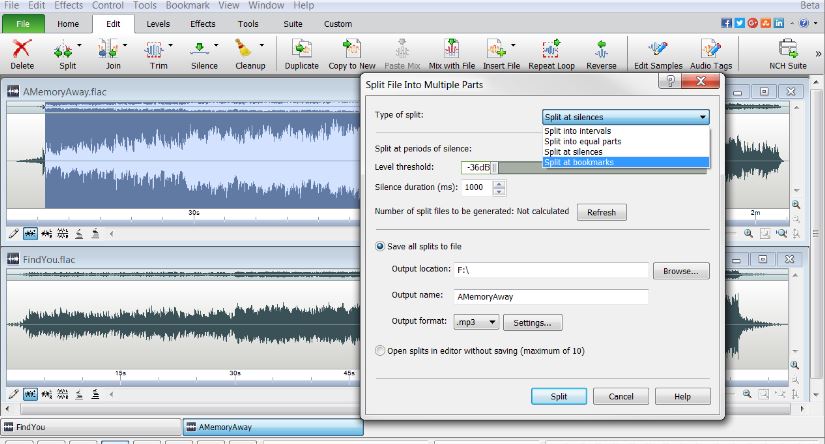
Task: Toggle waveform view button in FindYou window
Action: pyautogui.click(x=31, y=394)
